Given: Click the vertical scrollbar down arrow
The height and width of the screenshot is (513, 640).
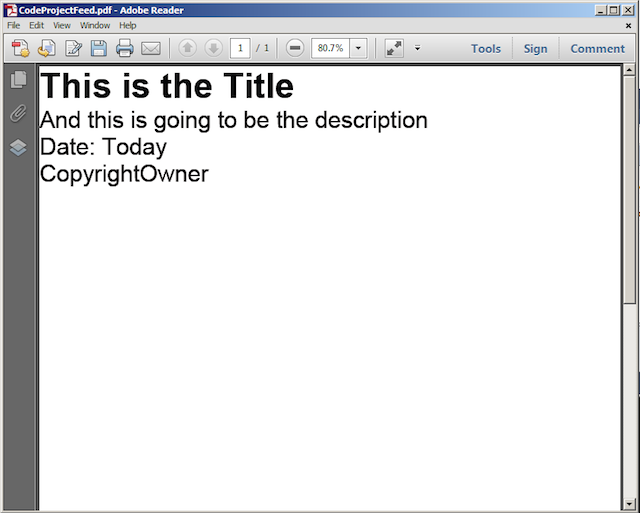Looking at the screenshot, I should coord(629,504).
